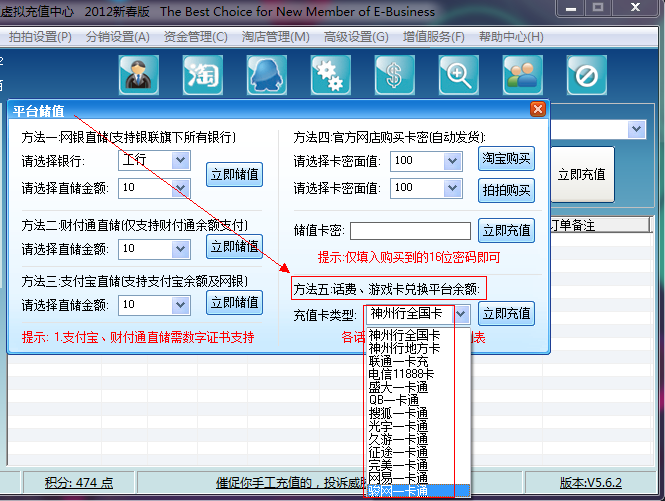The width and height of the screenshot is (665, 501).
Task: Click the magnifier search toolbar icon
Action: pyautogui.click(x=459, y=74)
